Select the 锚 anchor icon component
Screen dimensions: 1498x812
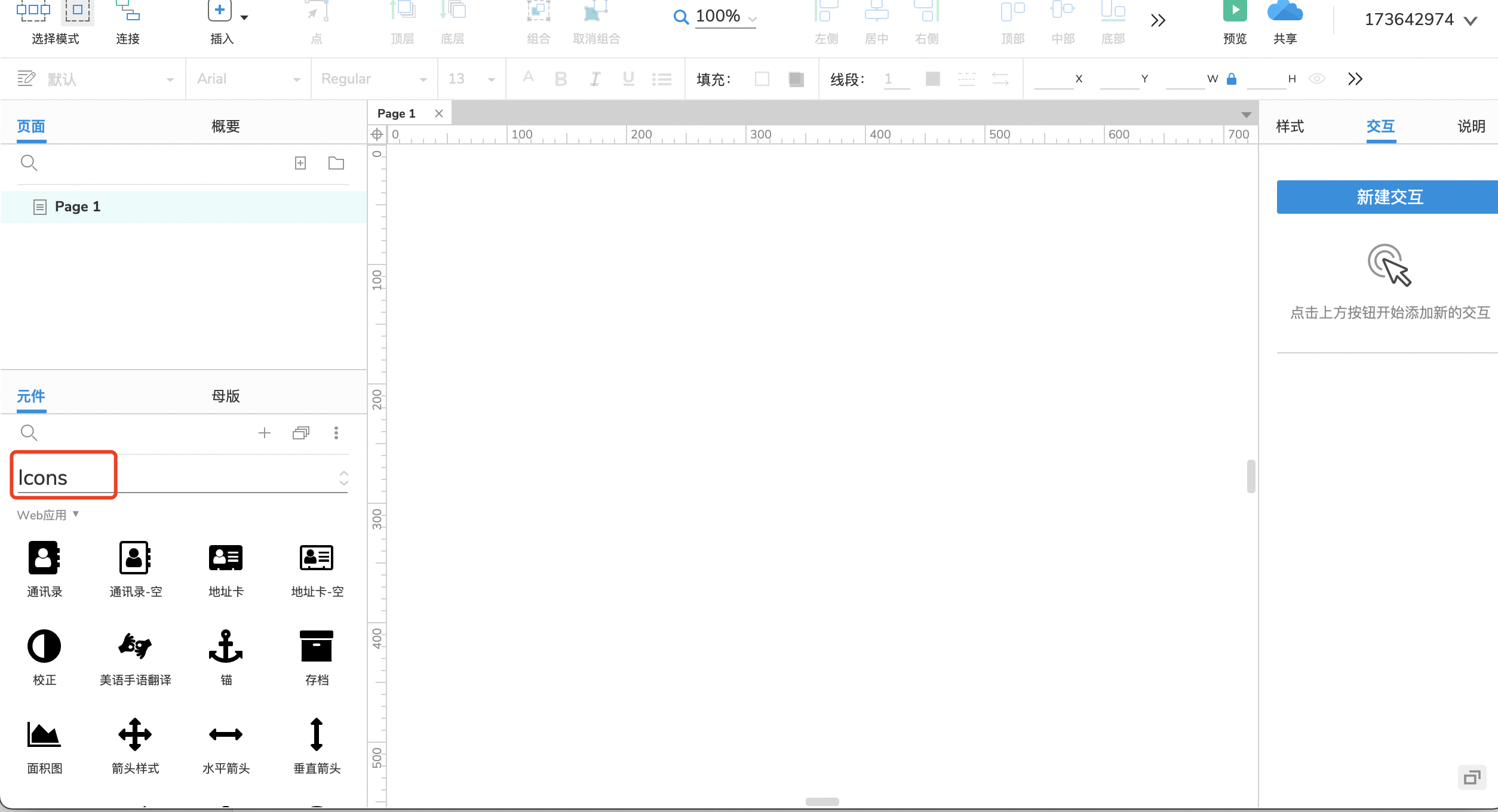click(226, 645)
